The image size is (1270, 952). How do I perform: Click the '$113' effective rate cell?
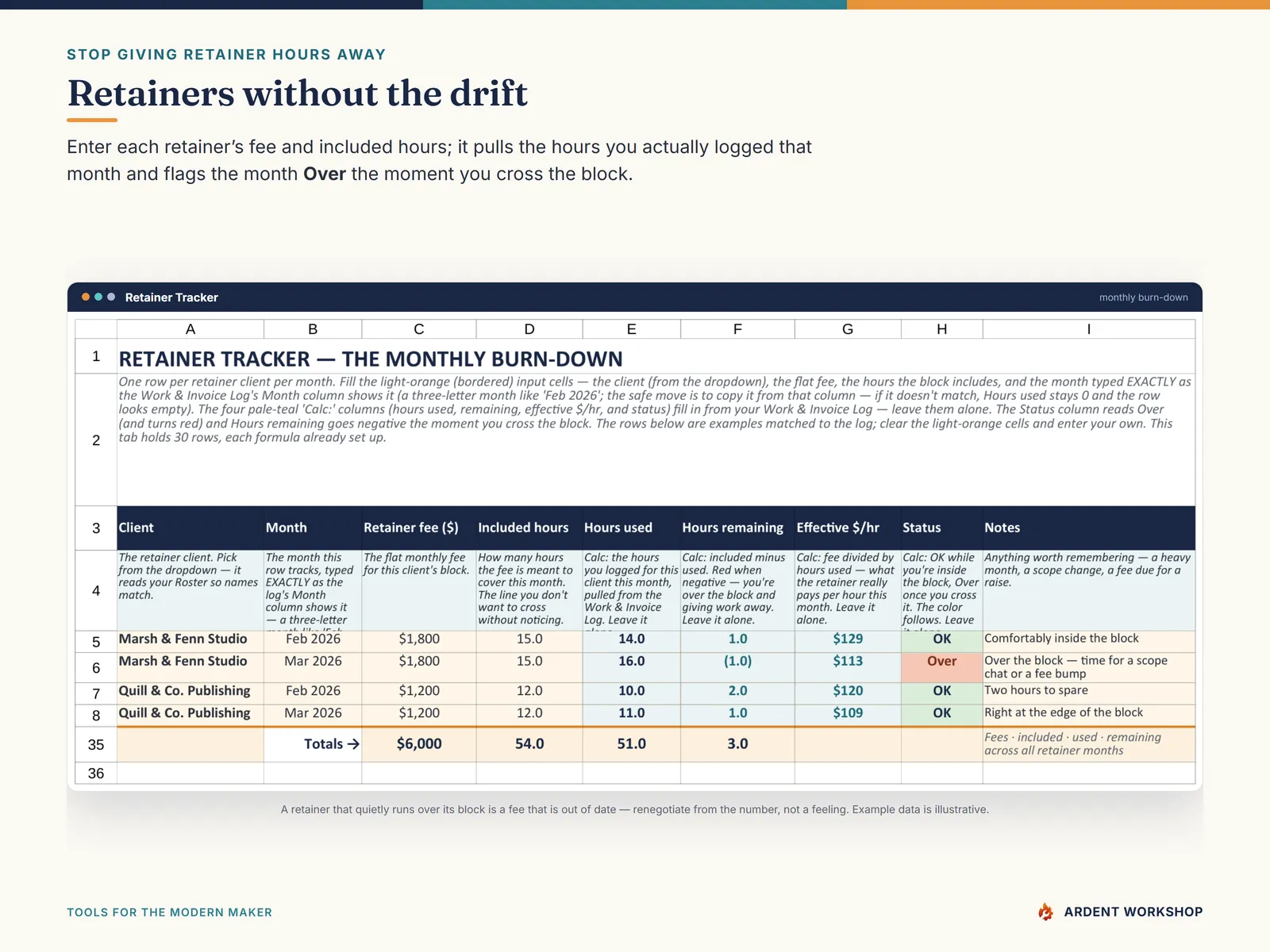(x=848, y=667)
